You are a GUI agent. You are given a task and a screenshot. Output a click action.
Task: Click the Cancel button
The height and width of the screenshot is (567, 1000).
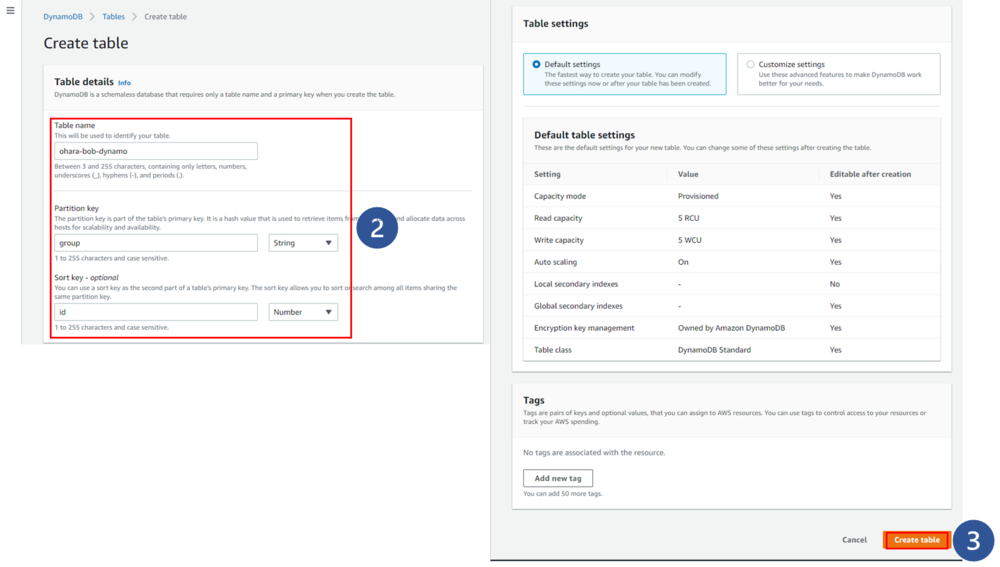click(x=854, y=540)
